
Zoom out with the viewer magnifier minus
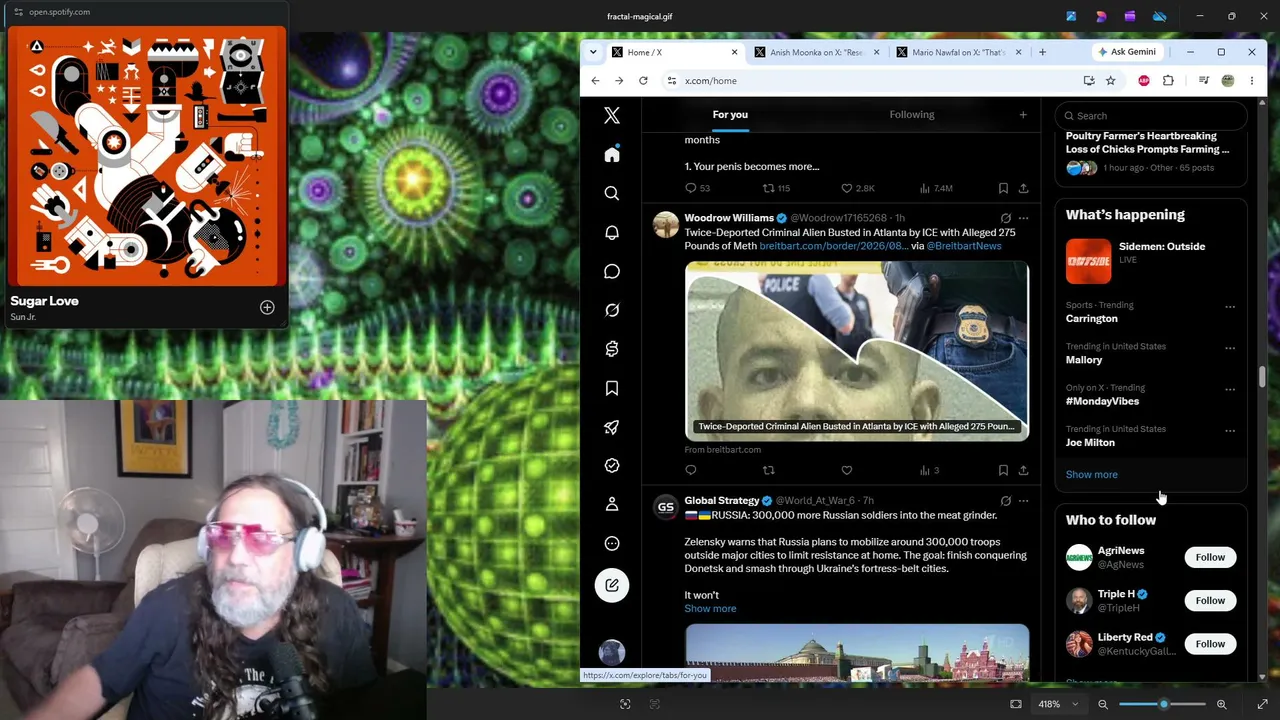(1103, 704)
